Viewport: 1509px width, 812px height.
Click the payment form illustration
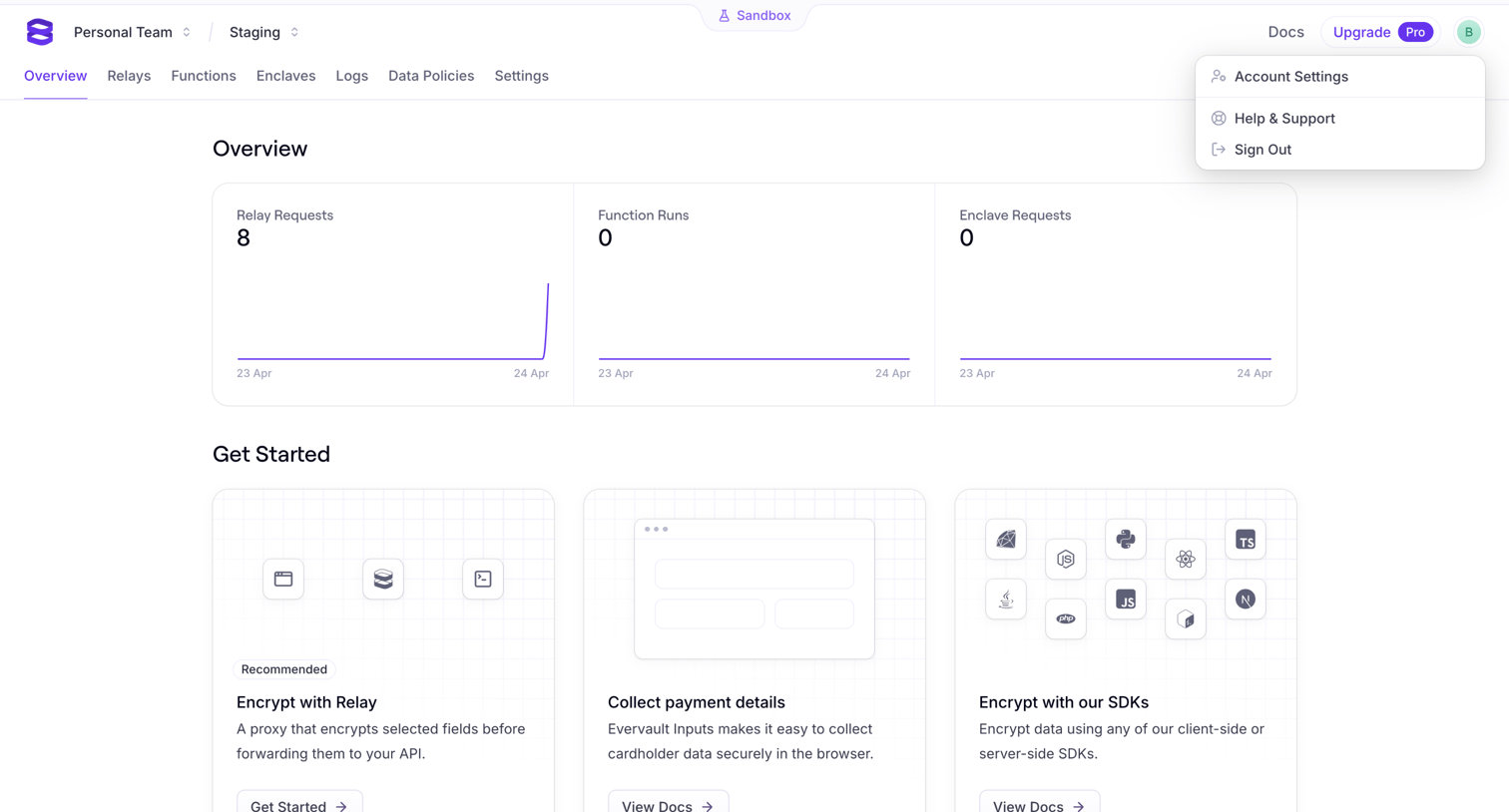tap(754, 589)
